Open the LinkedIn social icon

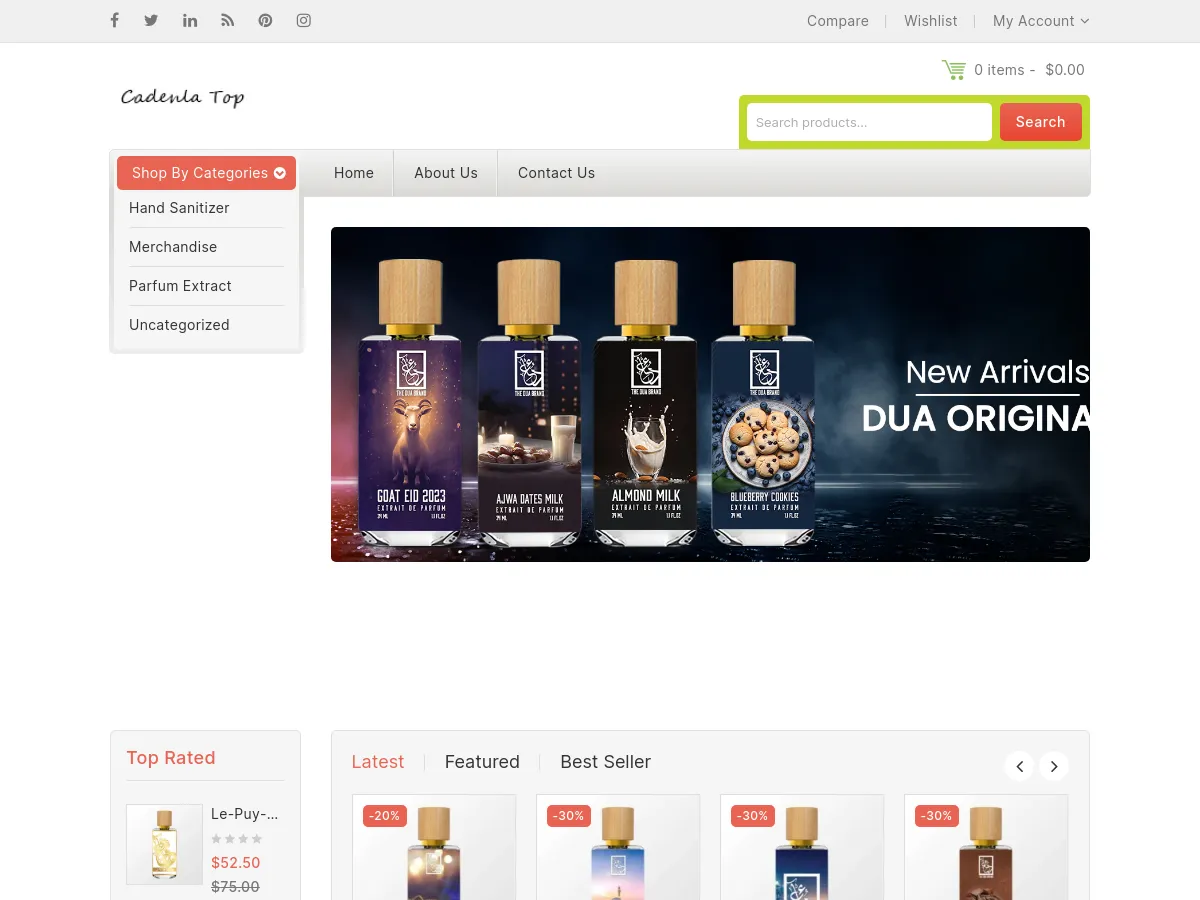click(190, 20)
